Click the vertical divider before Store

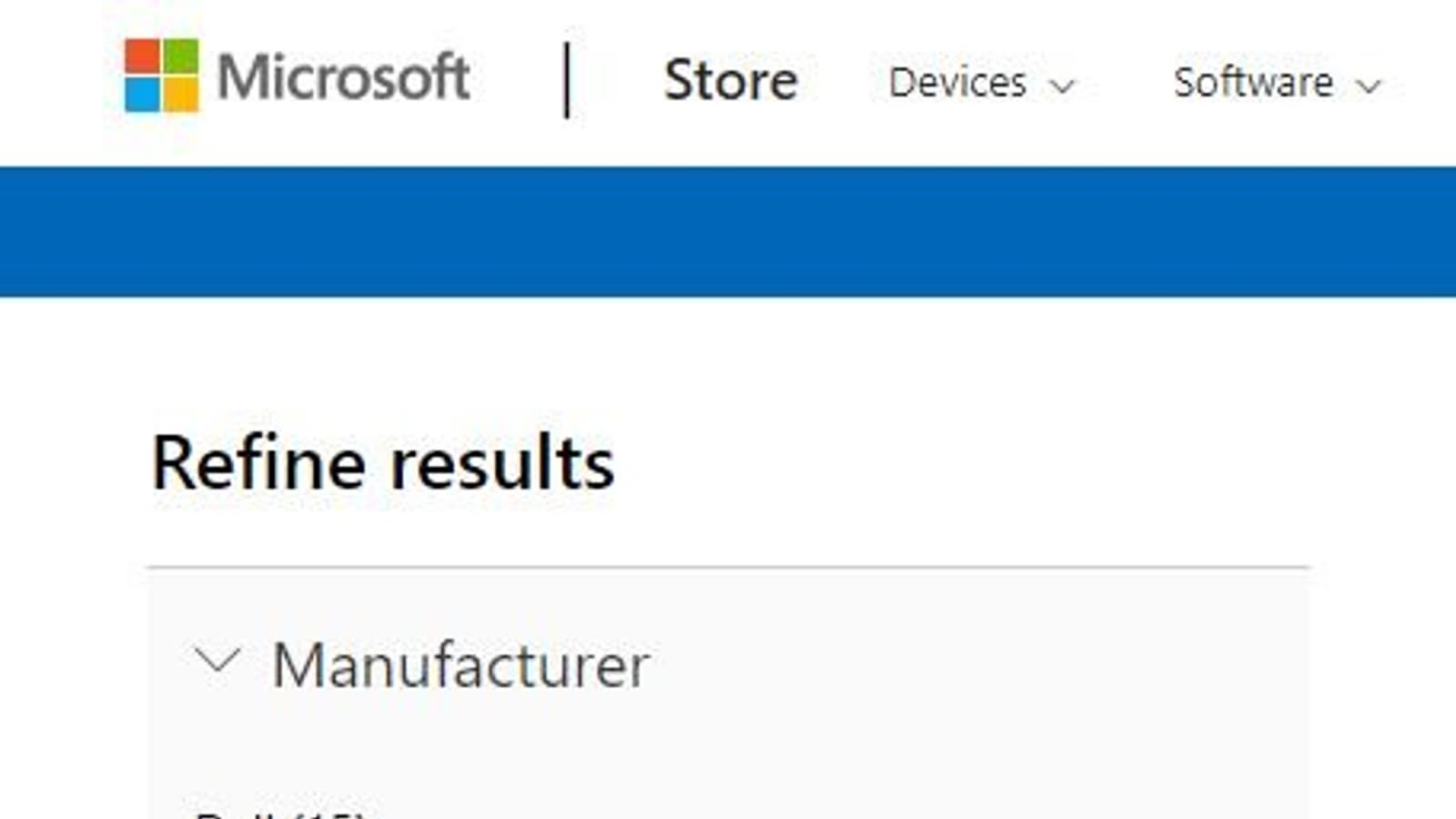point(567,80)
